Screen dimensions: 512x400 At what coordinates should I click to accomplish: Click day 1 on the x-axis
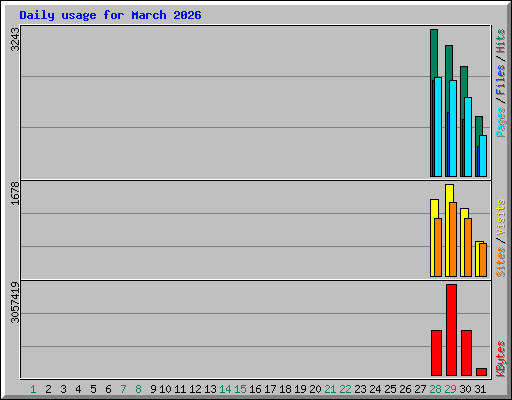click(x=33, y=389)
